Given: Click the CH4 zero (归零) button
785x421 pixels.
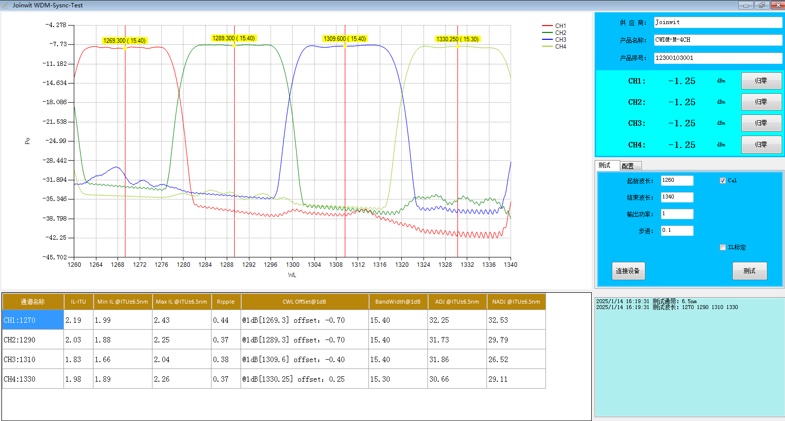Looking at the screenshot, I should point(761,145).
